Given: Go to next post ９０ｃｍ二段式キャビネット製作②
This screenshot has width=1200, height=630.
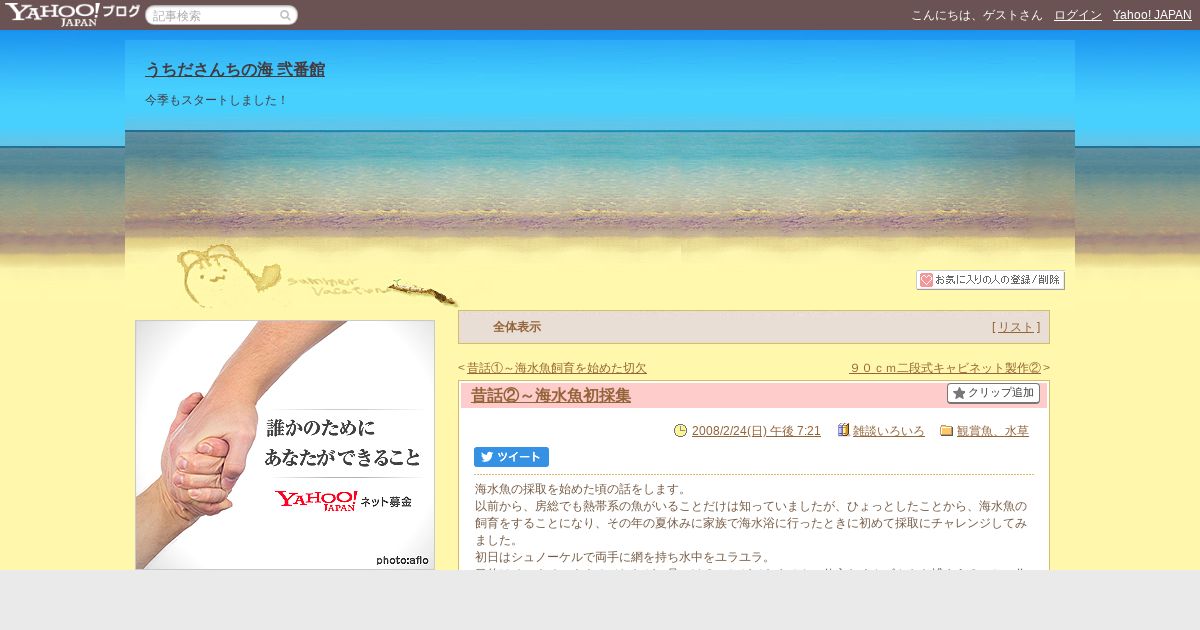Looking at the screenshot, I should point(945,368).
